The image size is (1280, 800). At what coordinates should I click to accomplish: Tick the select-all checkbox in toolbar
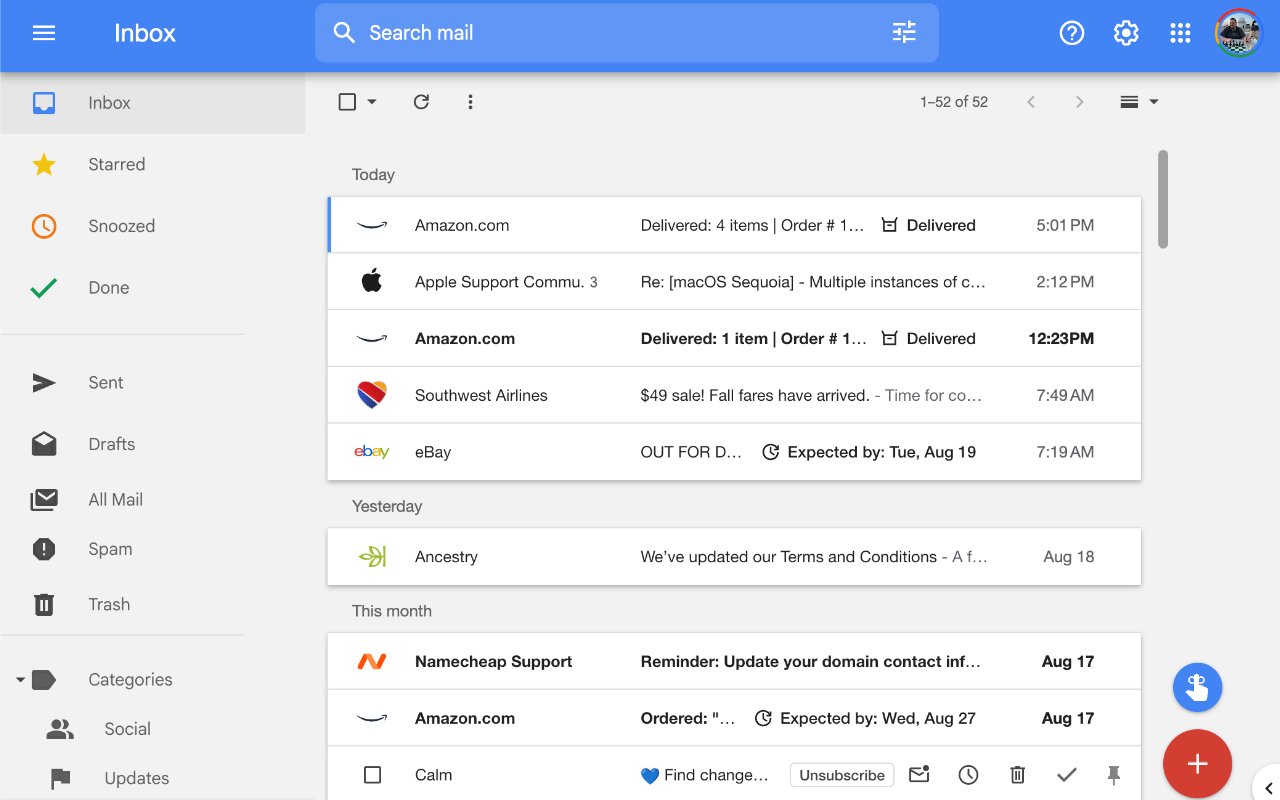coord(347,102)
